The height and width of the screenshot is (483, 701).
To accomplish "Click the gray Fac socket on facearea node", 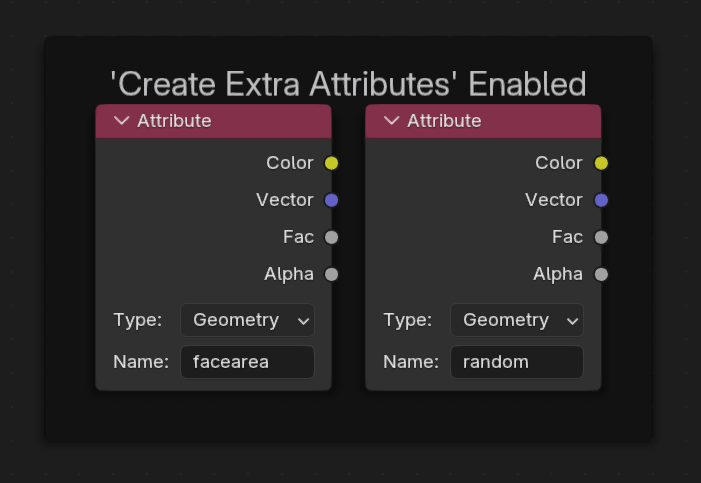I will click(332, 237).
